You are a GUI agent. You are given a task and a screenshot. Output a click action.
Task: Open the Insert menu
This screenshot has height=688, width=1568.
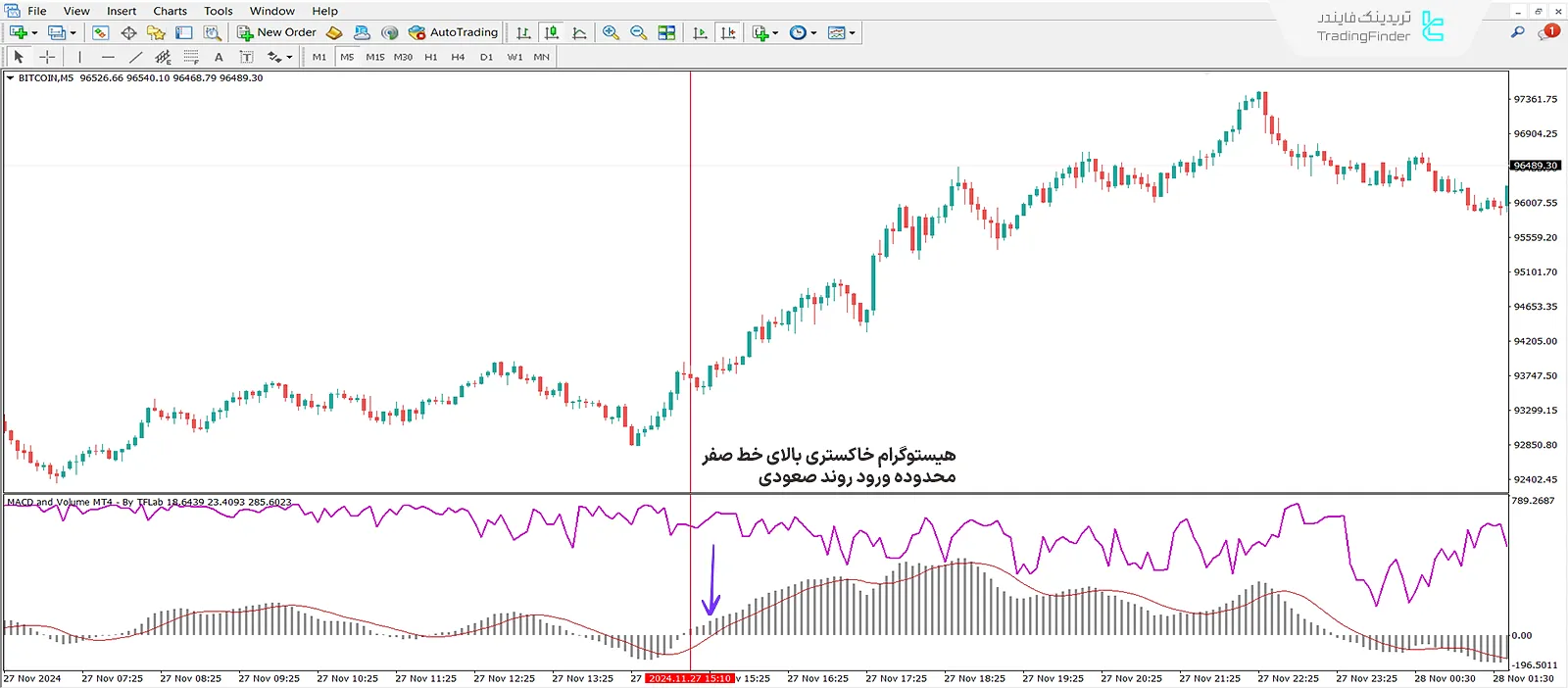122,11
